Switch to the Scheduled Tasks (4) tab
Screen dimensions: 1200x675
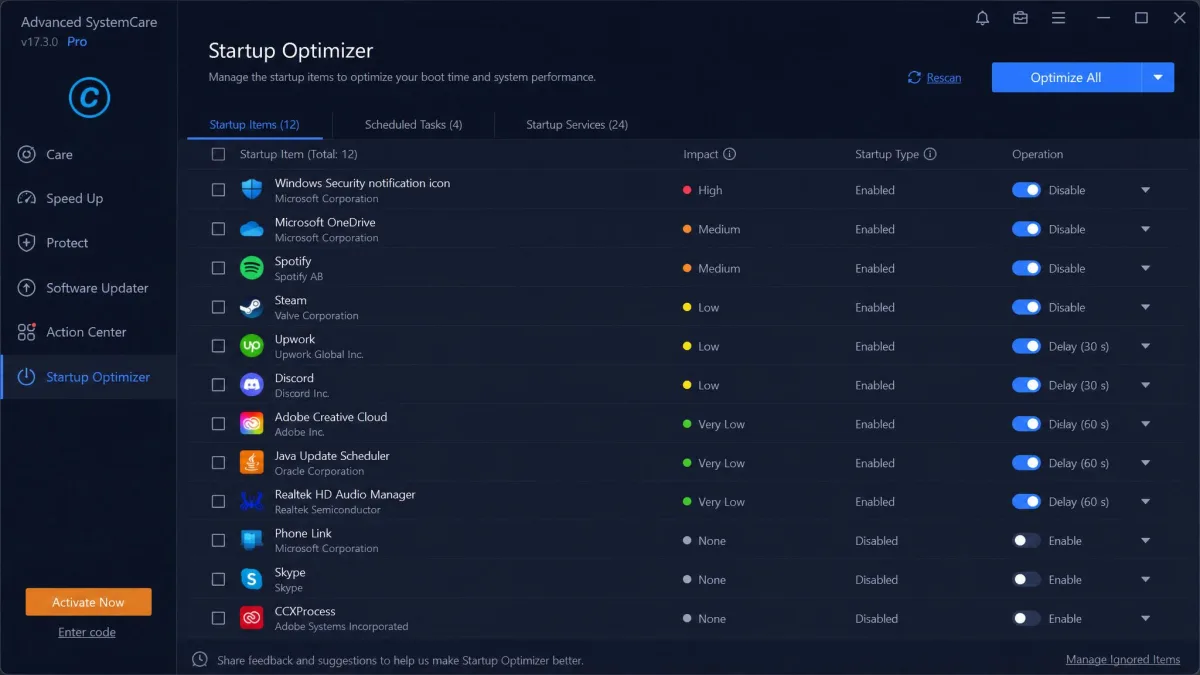tap(413, 125)
